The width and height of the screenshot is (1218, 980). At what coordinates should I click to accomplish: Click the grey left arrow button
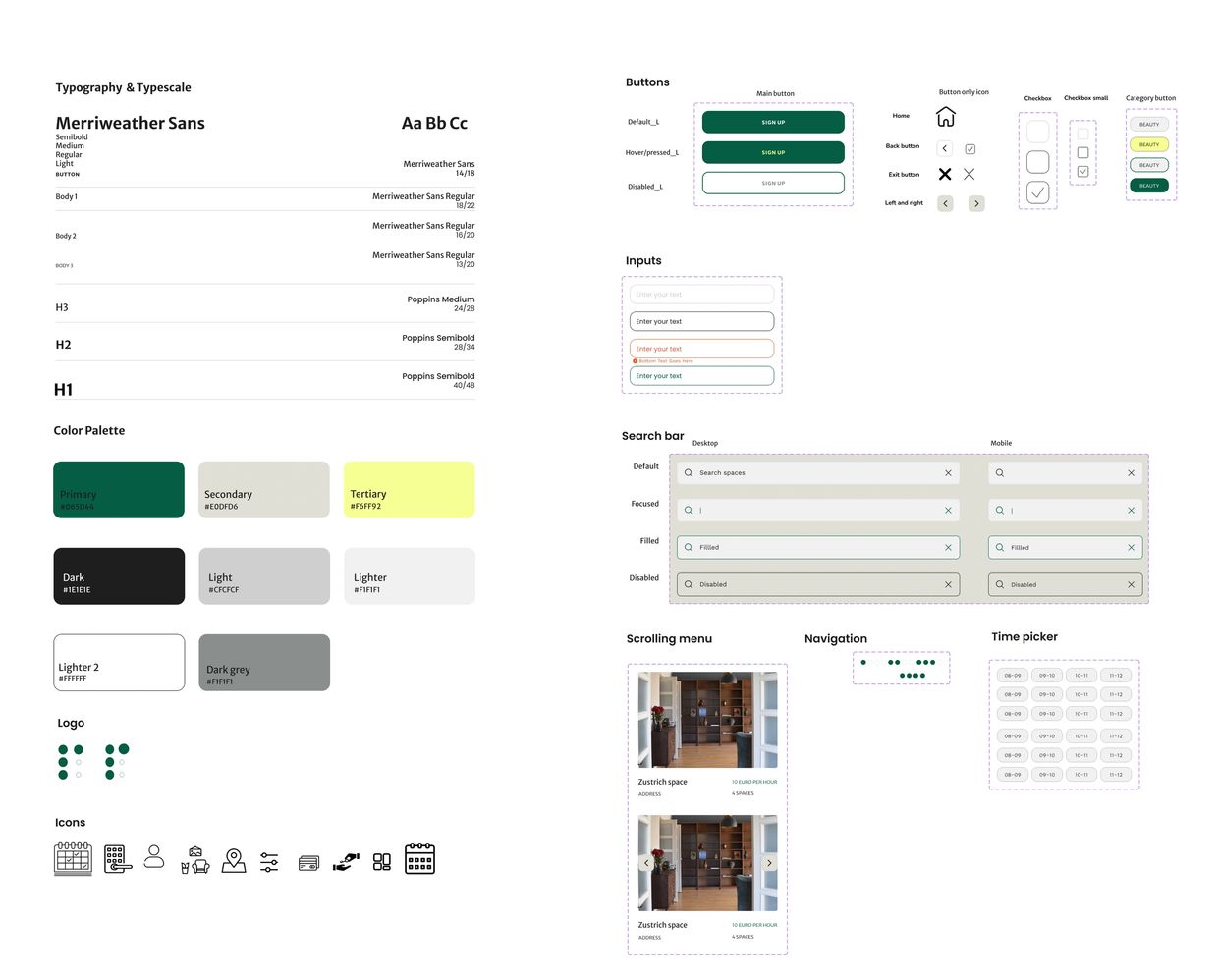click(945, 203)
